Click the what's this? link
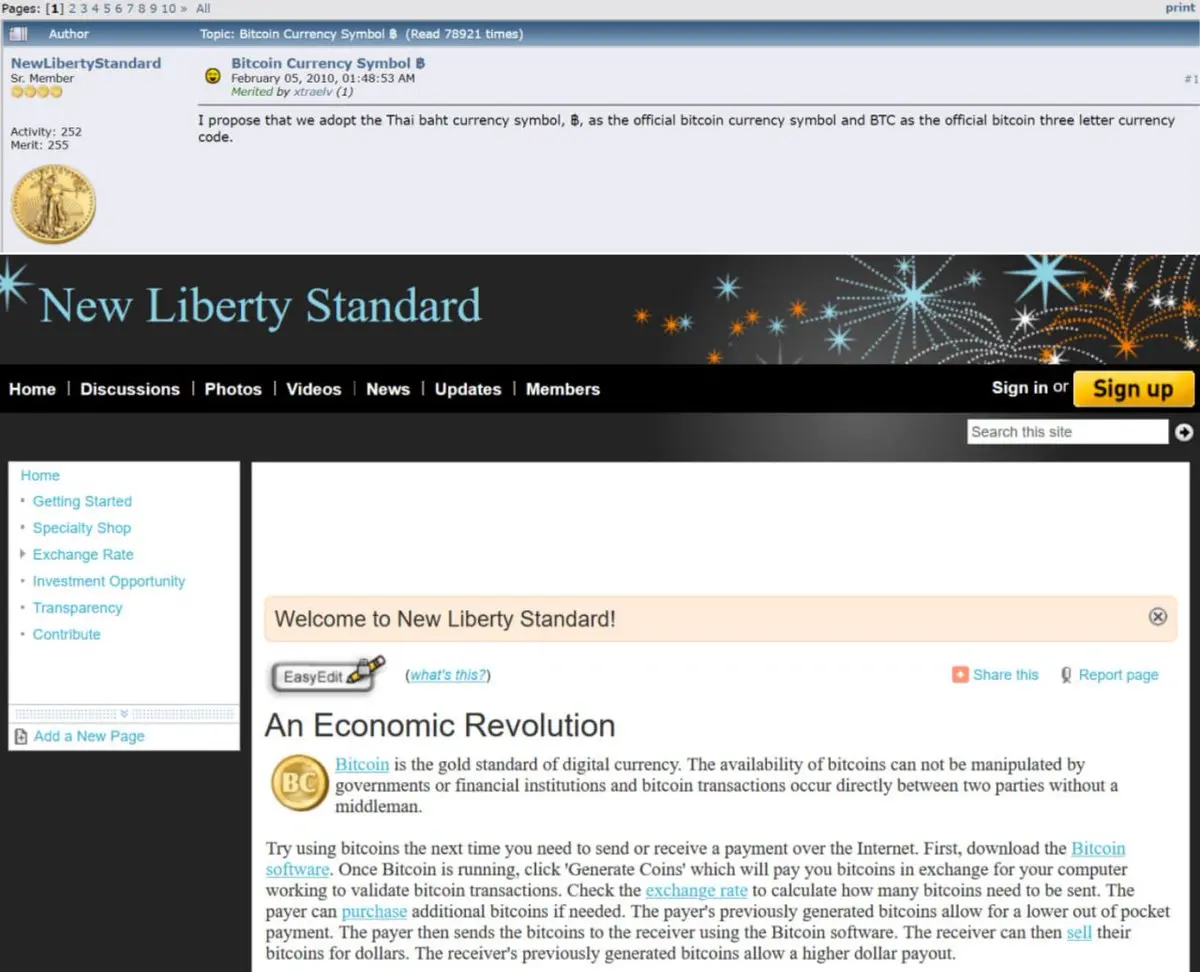The width and height of the screenshot is (1200, 972). pyautogui.click(x=448, y=675)
